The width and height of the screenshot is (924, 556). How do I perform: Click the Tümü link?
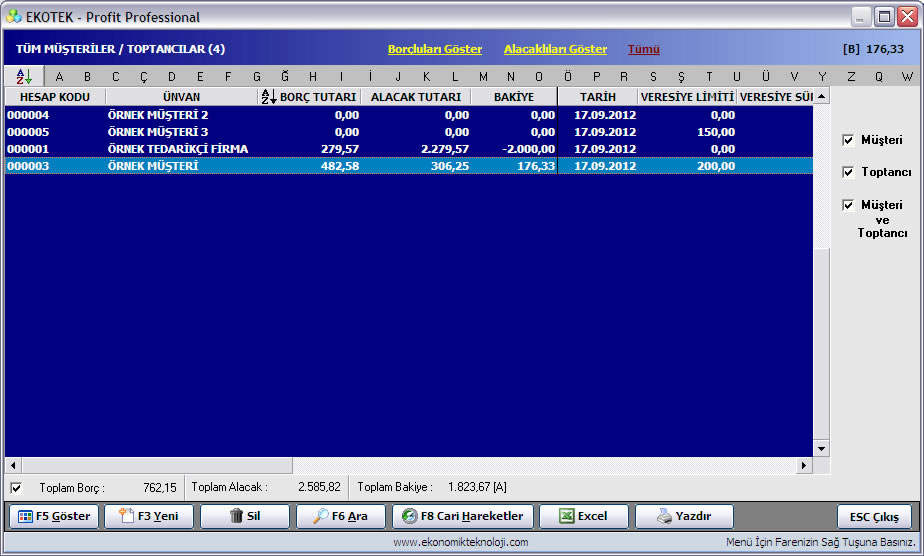pyautogui.click(x=644, y=49)
